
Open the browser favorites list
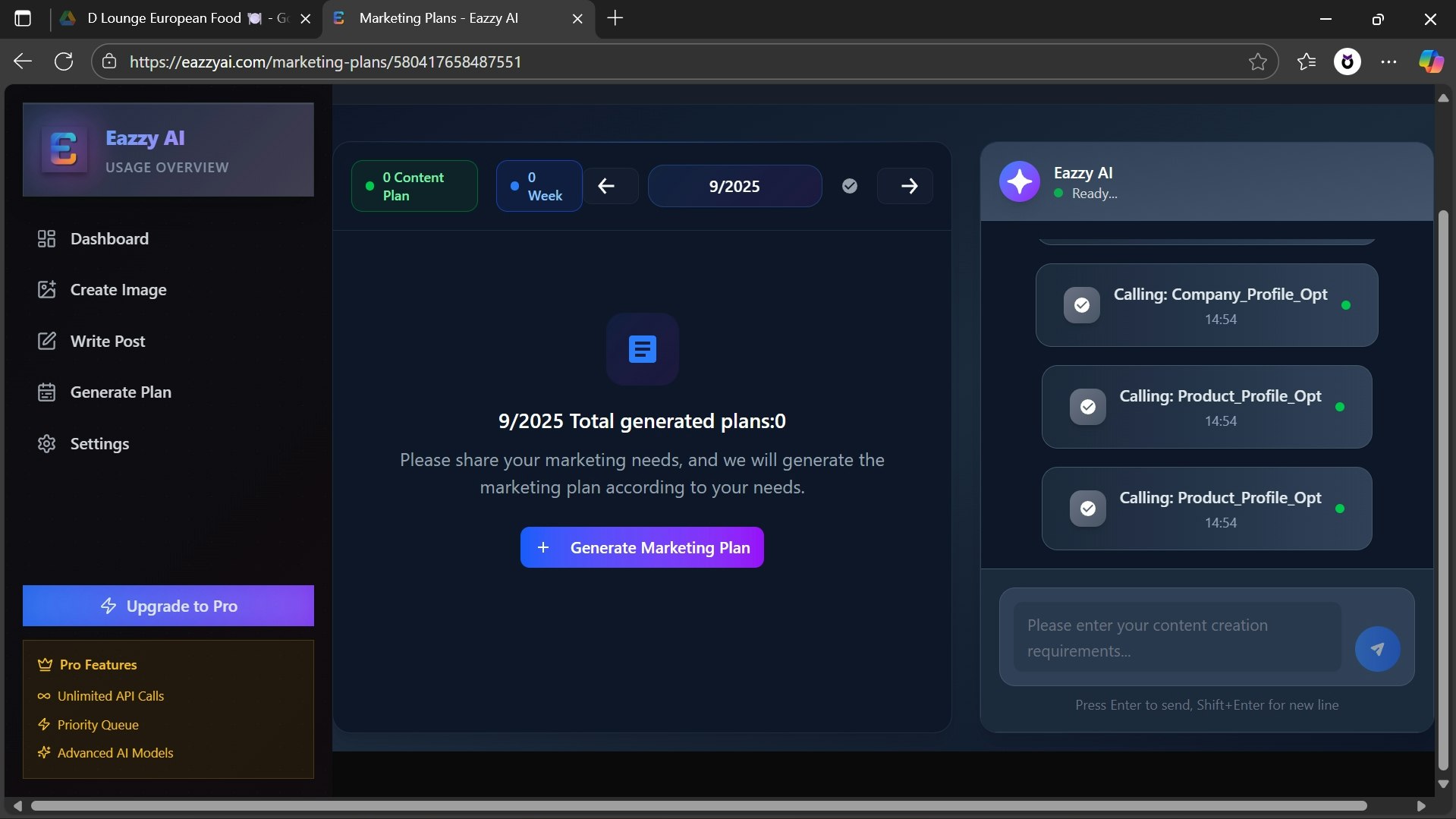click(x=1306, y=61)
